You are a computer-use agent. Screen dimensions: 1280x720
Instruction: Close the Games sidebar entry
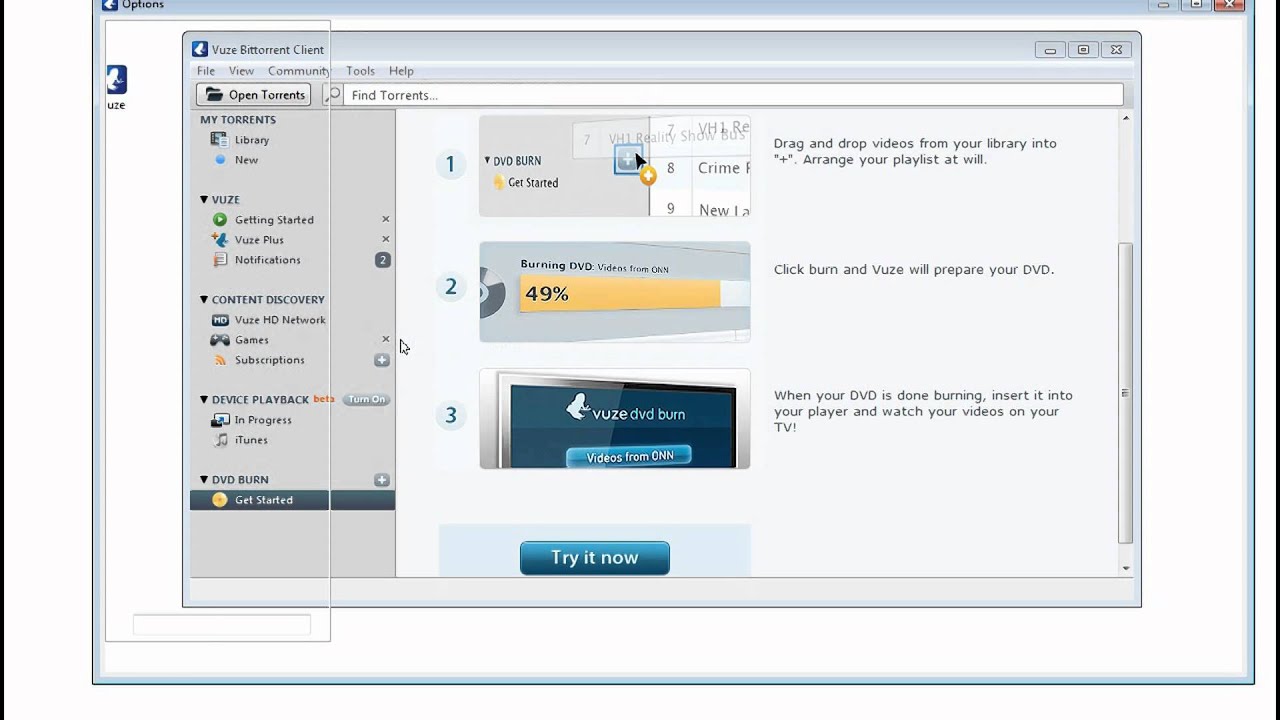pos(386,339)
